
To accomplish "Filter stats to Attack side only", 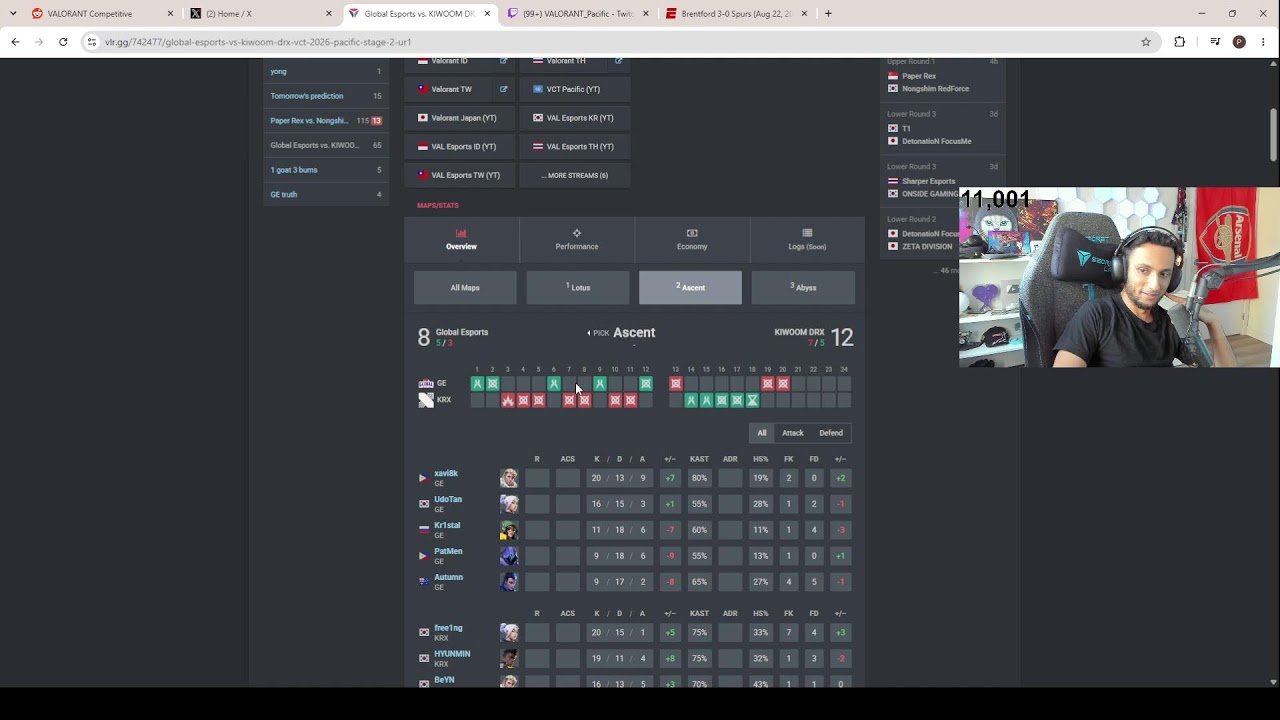I will [793, 433].
